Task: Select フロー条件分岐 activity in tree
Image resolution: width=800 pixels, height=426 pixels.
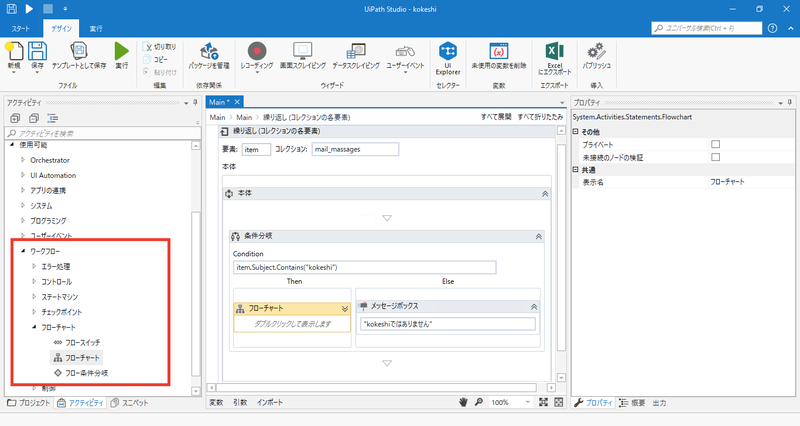Action: tap(81, 373)
